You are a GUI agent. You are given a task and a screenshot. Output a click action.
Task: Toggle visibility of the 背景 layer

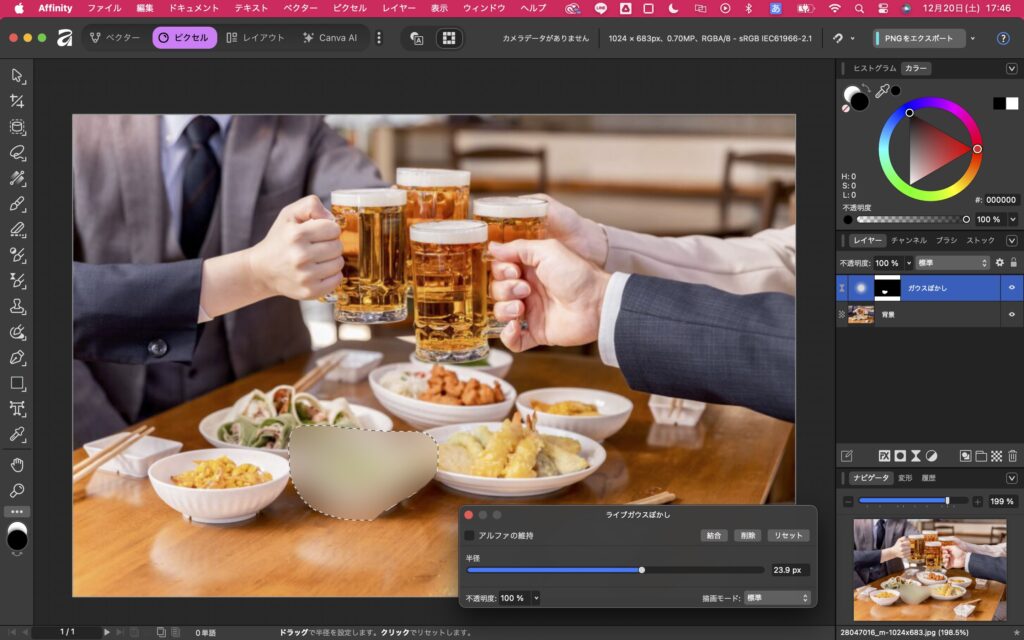[x=1011, y=314]
